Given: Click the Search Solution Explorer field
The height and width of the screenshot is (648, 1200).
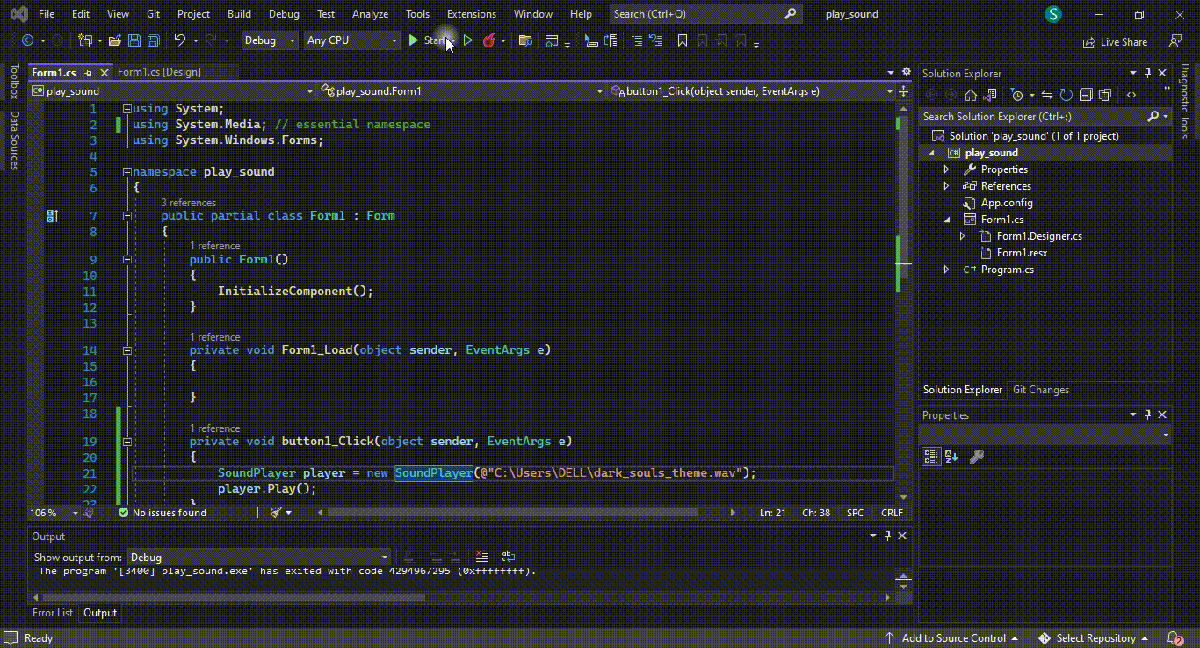Looking at the screenshot, I should 1030,117.
